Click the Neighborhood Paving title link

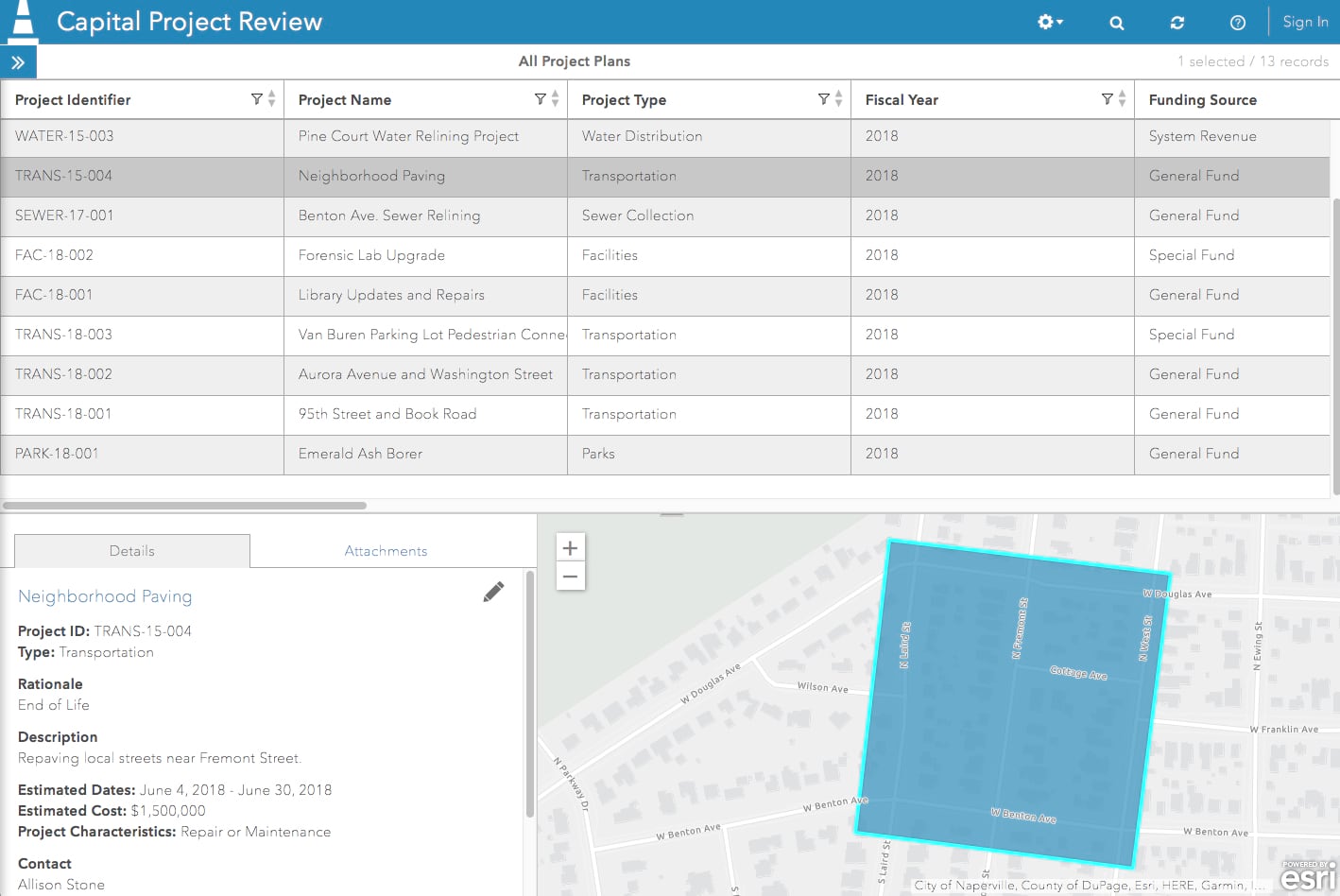105,596
